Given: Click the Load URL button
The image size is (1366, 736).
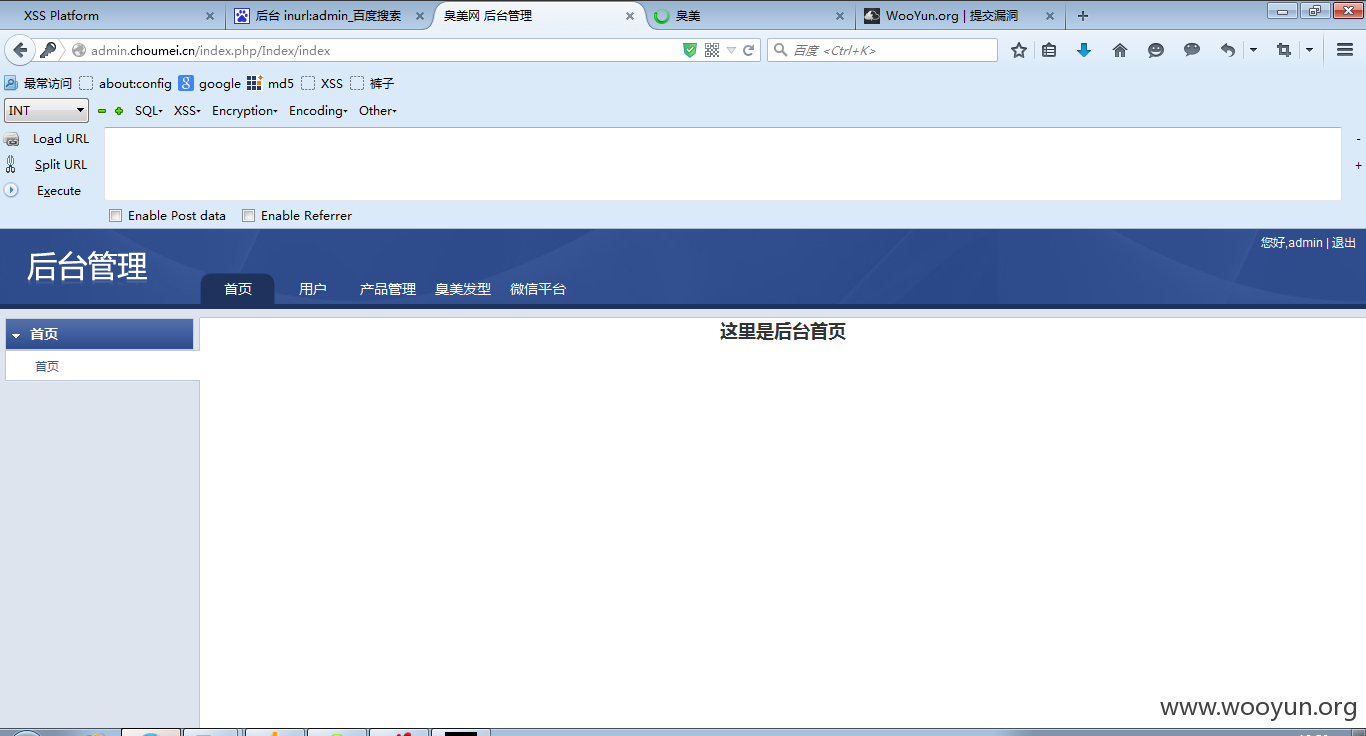Looking at the screenshot, I should pyautogui.click(x=61, y=139).
